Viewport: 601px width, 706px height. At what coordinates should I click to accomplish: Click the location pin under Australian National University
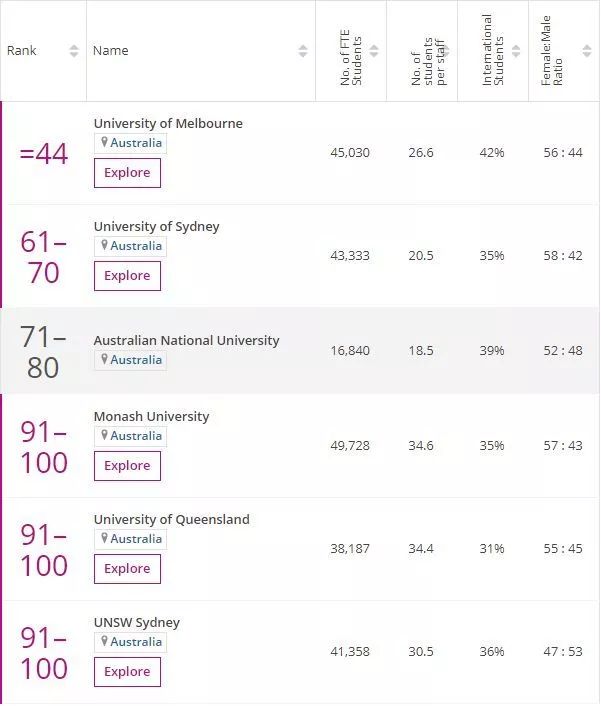click(x=103, y=360)
